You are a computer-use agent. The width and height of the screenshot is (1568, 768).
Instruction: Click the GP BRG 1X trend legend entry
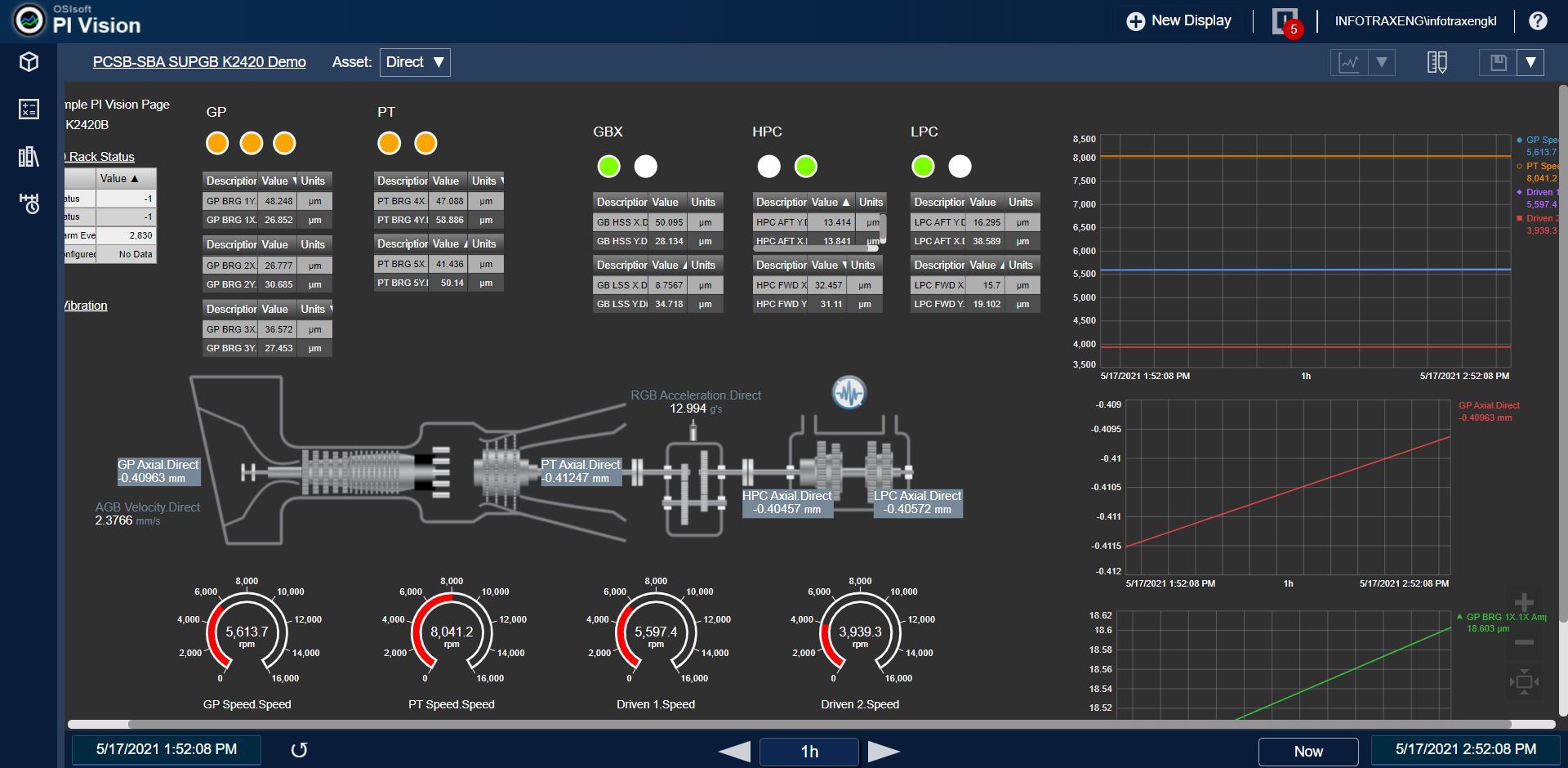(1501, 623)
